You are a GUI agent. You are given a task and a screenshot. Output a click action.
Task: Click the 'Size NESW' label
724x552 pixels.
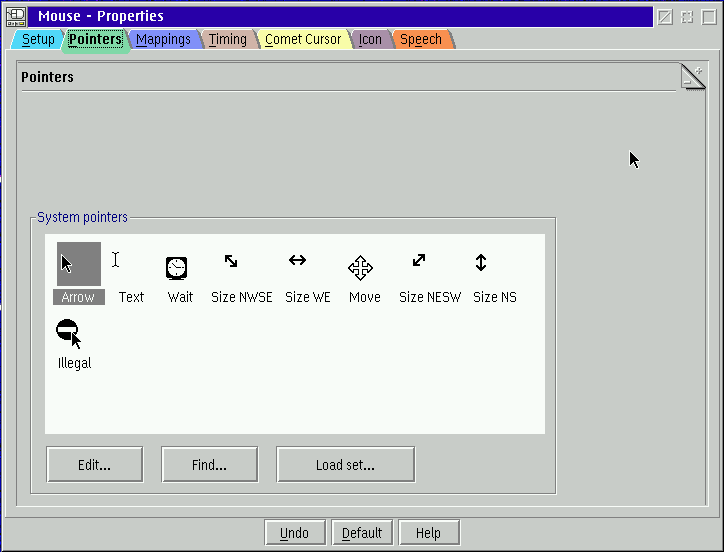point(430,297)
